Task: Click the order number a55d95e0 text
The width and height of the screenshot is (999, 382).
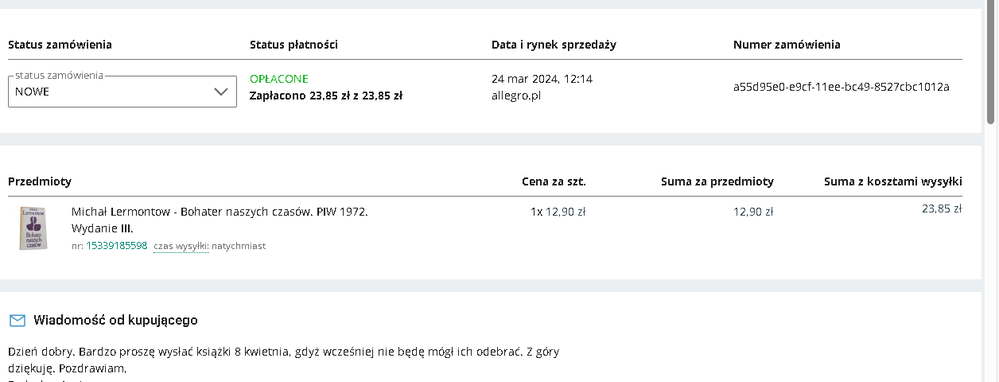Action: [841, 87]
